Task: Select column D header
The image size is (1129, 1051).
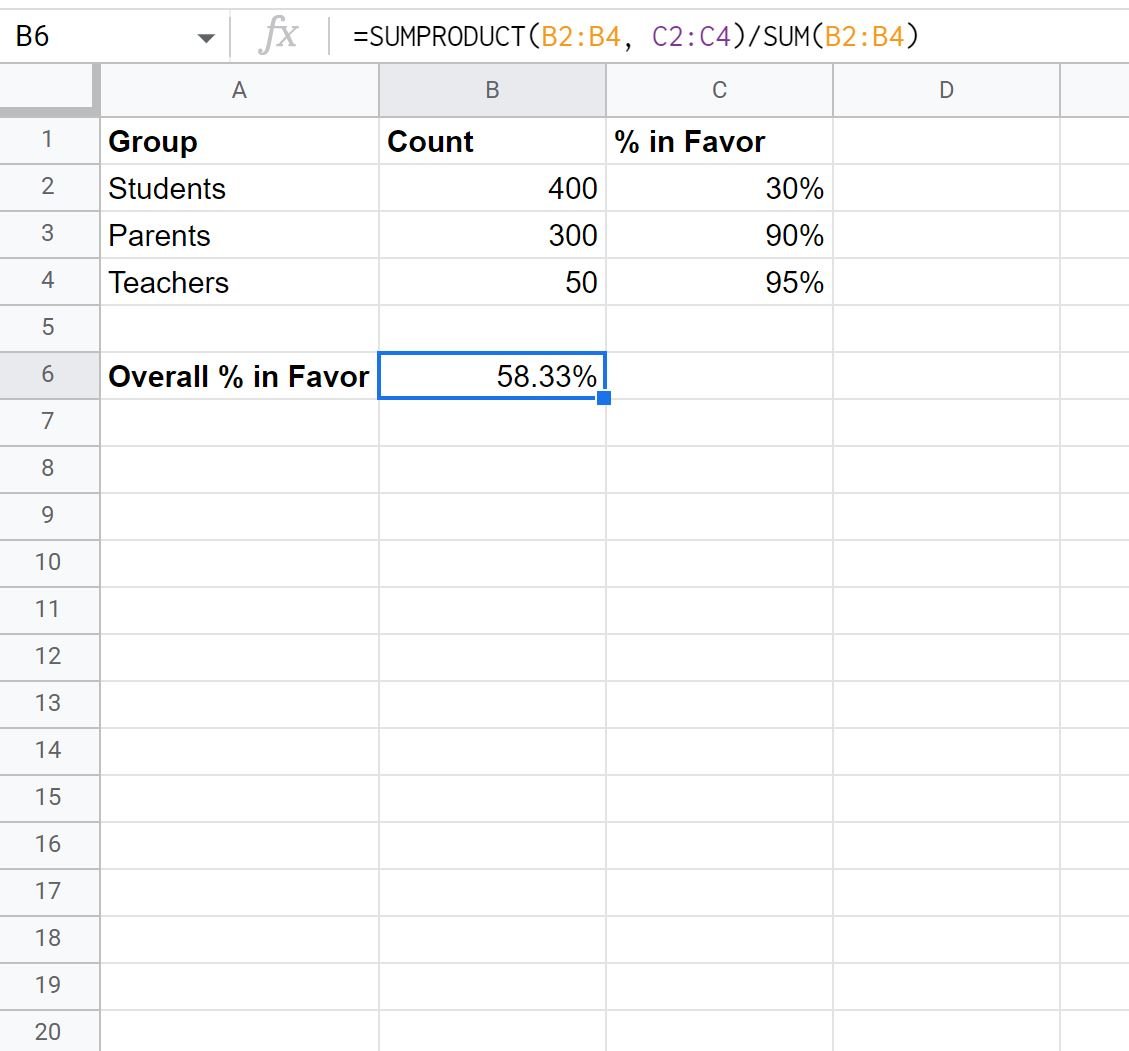Action: 946,90
